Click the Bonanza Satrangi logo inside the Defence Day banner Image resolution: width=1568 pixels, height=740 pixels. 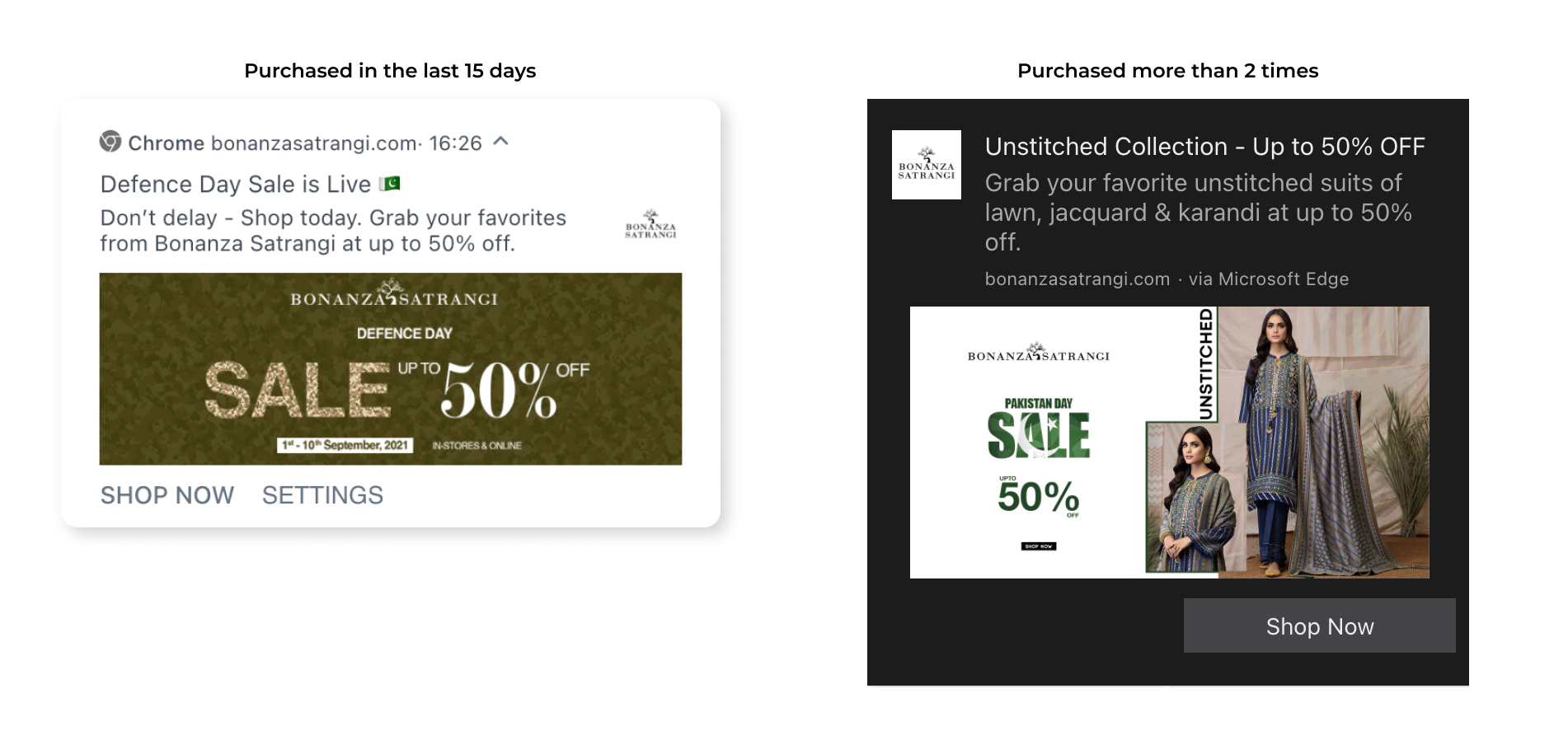click(x=393, y=295)
